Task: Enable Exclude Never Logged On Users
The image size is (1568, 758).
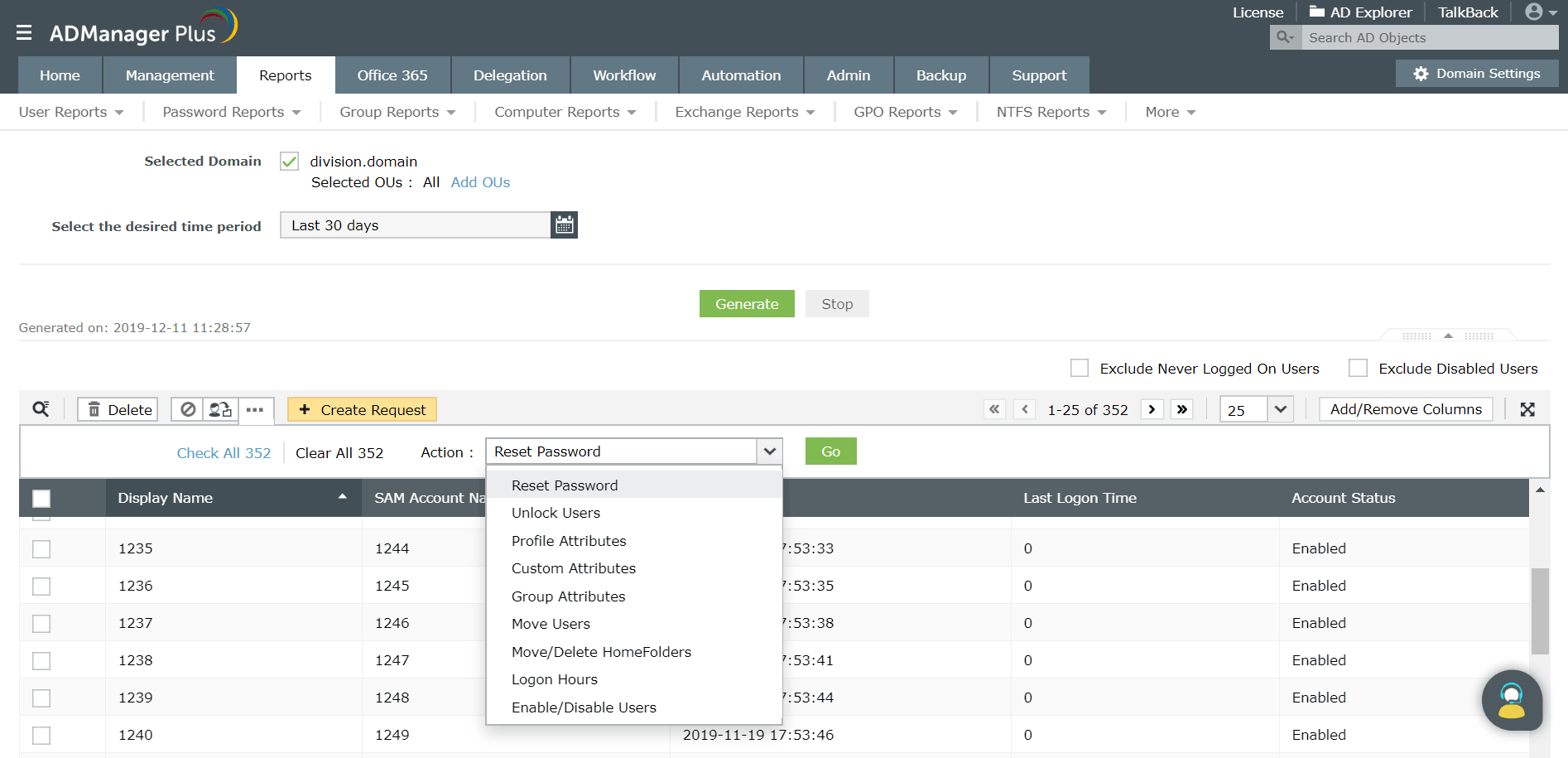Action: tap(1080, 367)
